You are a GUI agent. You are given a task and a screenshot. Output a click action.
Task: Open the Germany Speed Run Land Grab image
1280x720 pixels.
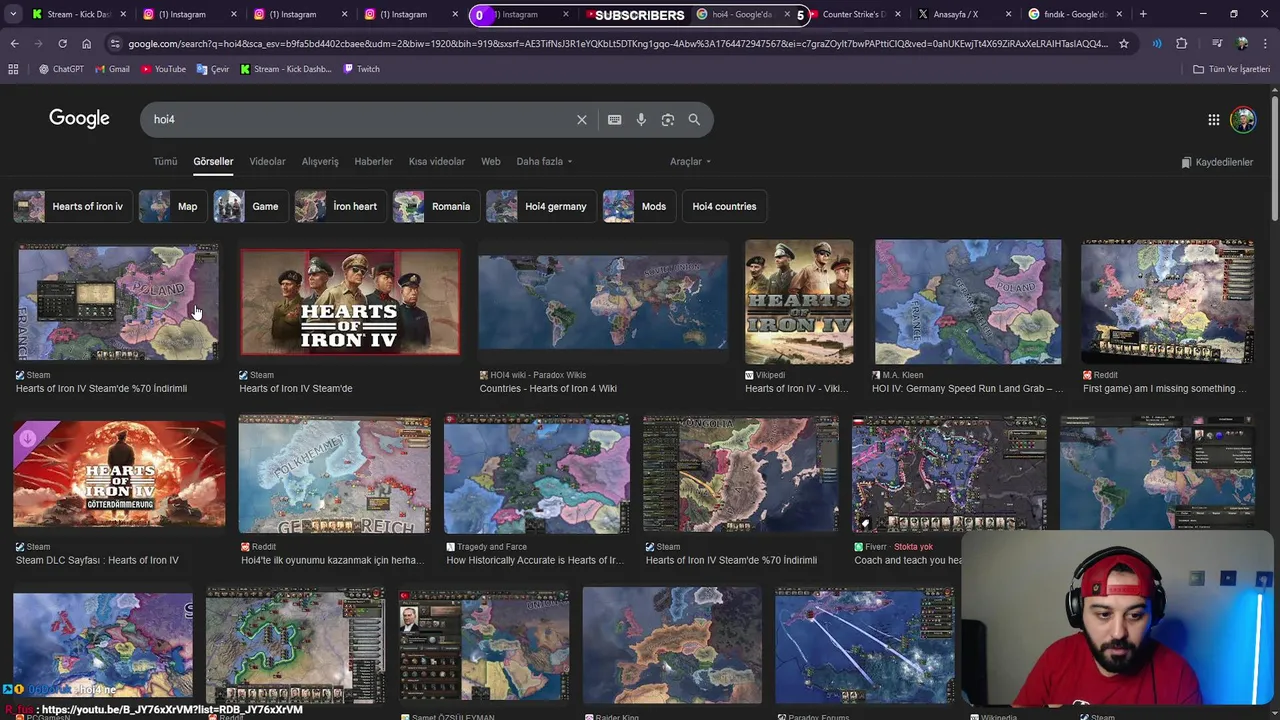pos(968,301)
